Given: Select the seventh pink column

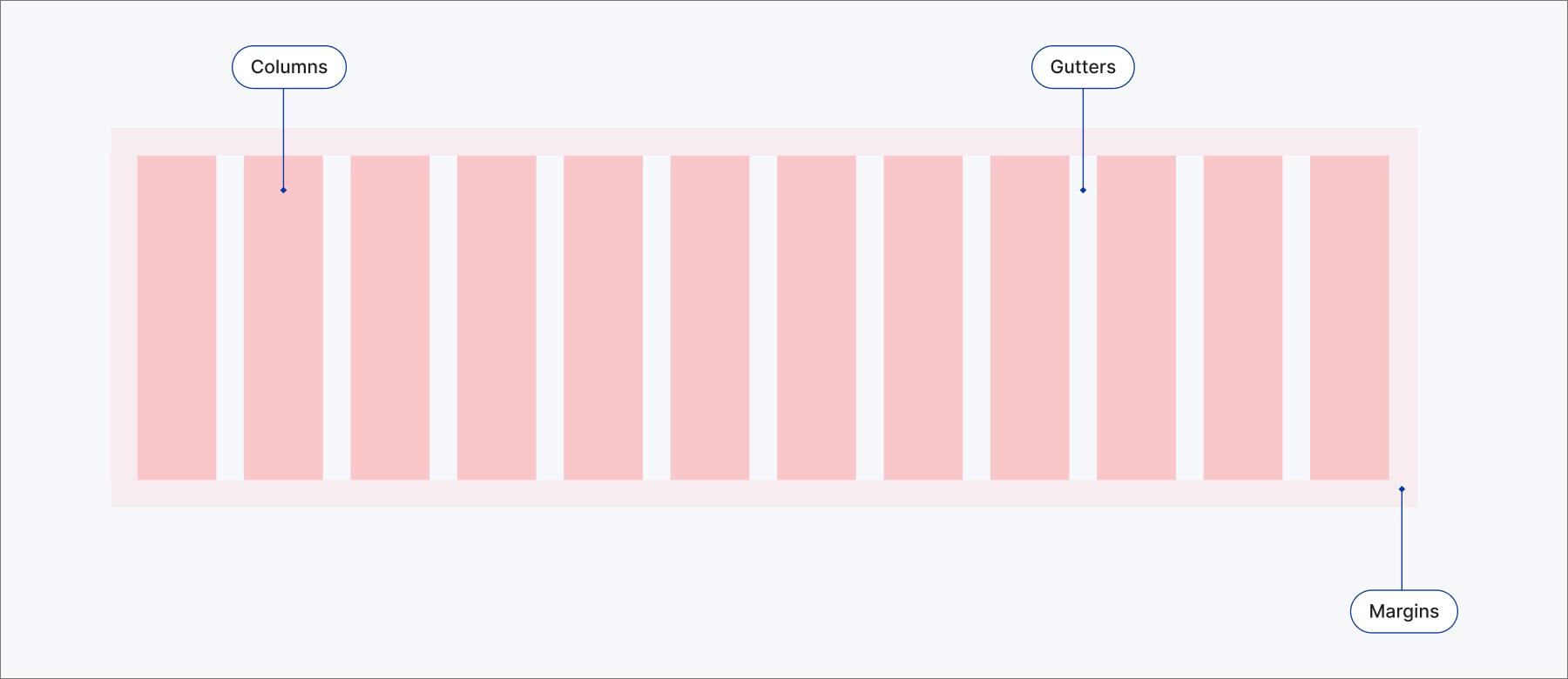Looking at the screenshot, I should point(816,318).
